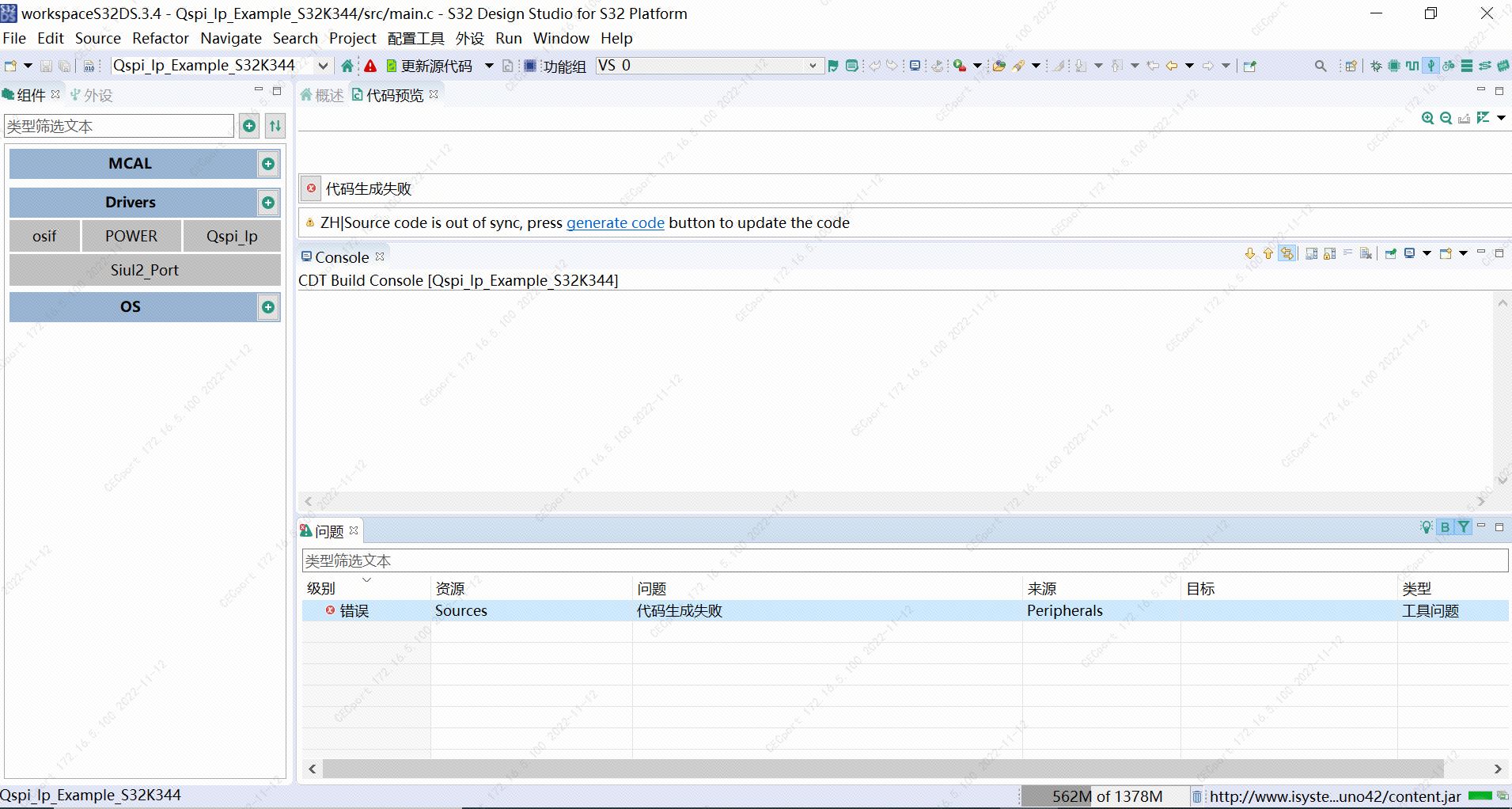Click the generate code link

tap(616, 222)
